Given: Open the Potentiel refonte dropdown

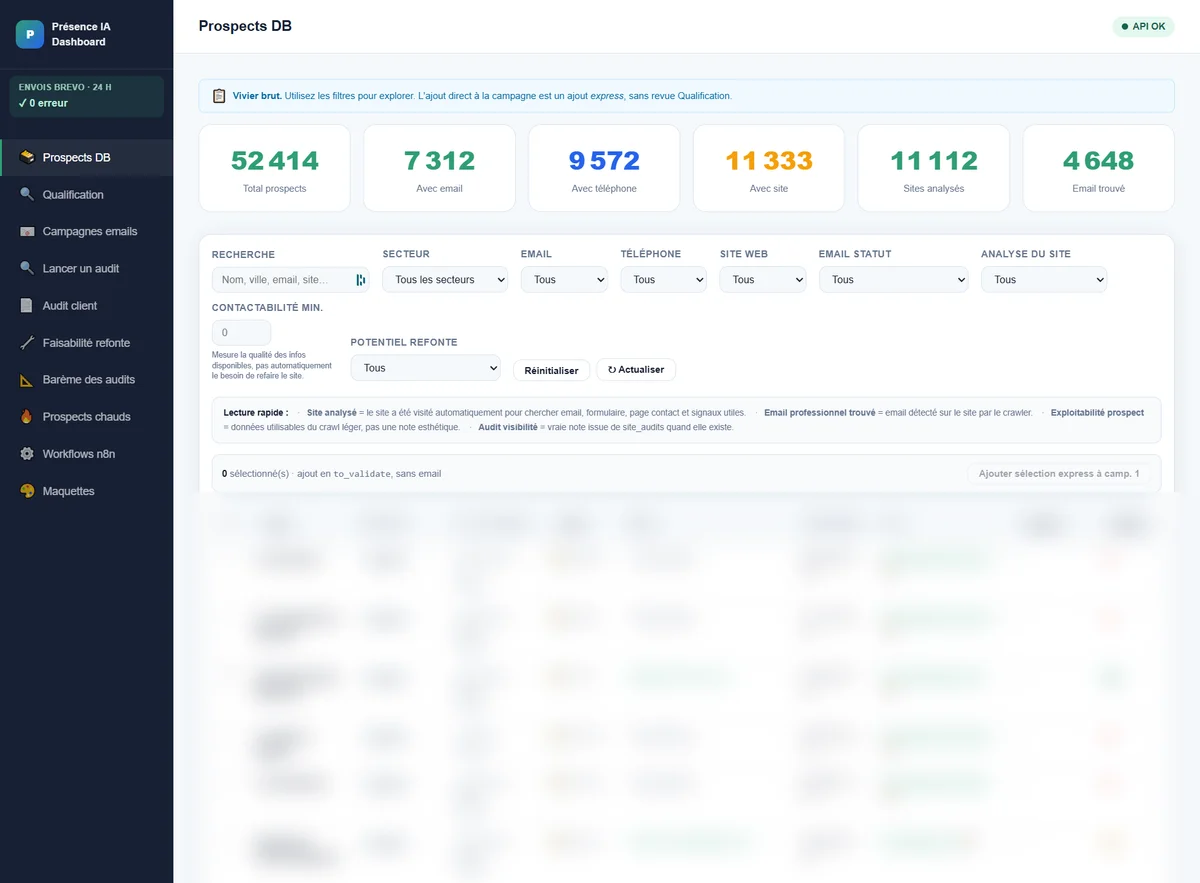Looking at the screenshot, I should click(426, 368).
